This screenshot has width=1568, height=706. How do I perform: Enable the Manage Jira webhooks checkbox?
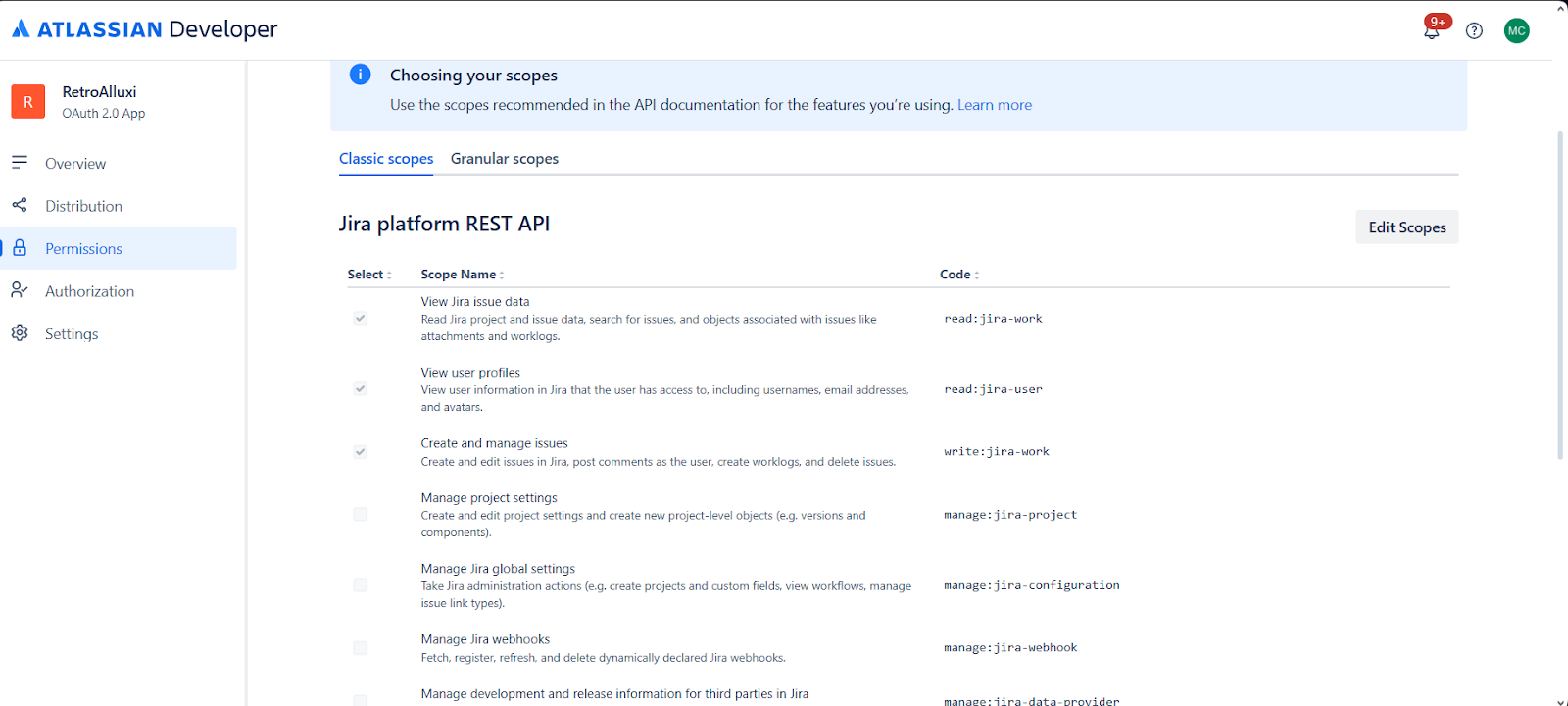coord(361,647)
